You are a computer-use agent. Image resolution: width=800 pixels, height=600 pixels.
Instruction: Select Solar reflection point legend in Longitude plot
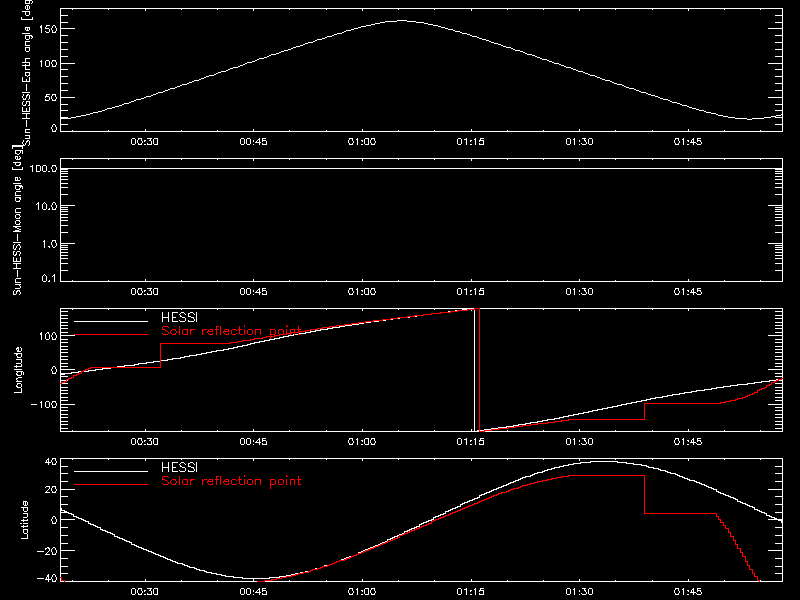[x=231, y=331]
